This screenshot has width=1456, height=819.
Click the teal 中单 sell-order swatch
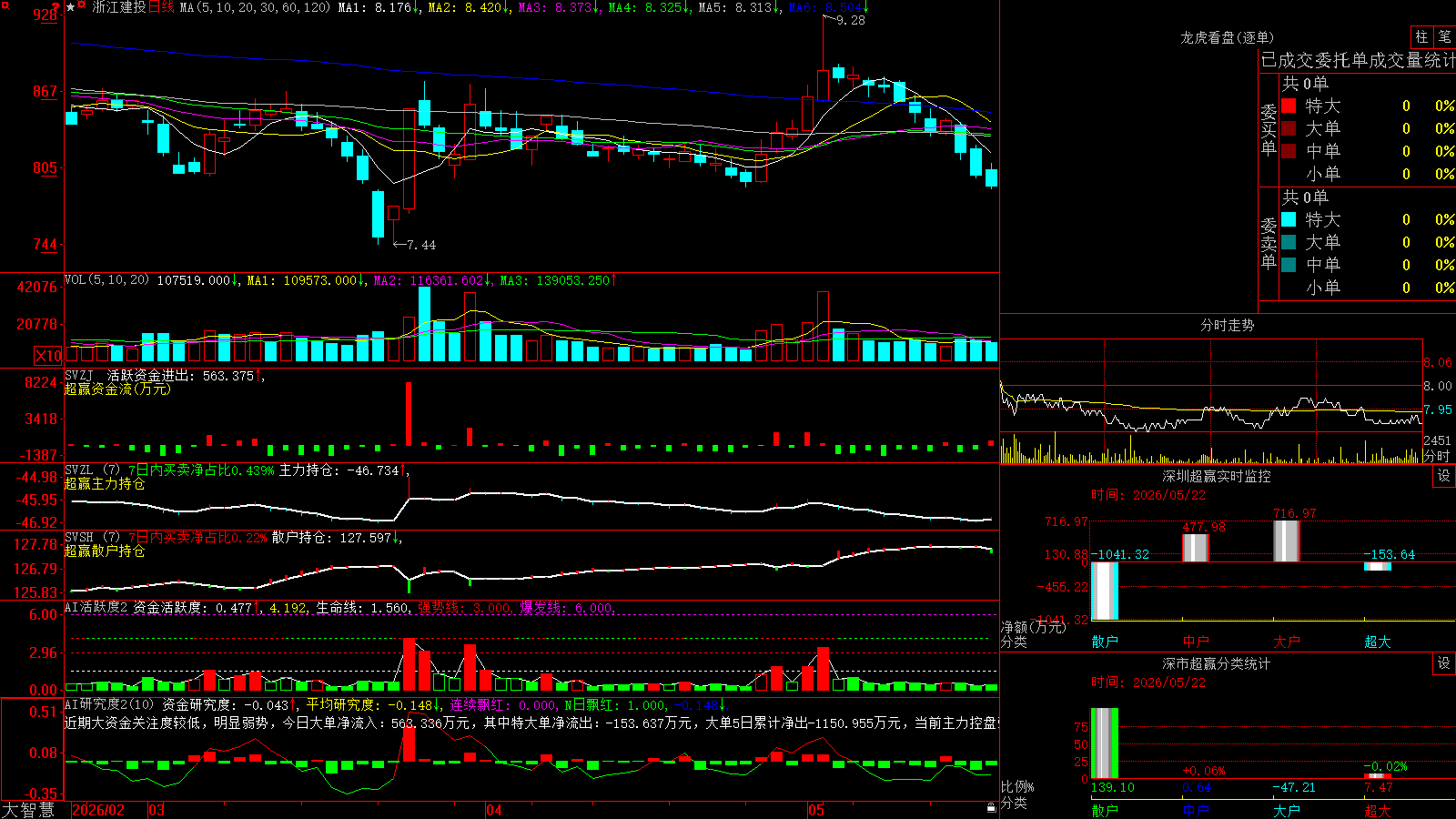[1289, 264]
